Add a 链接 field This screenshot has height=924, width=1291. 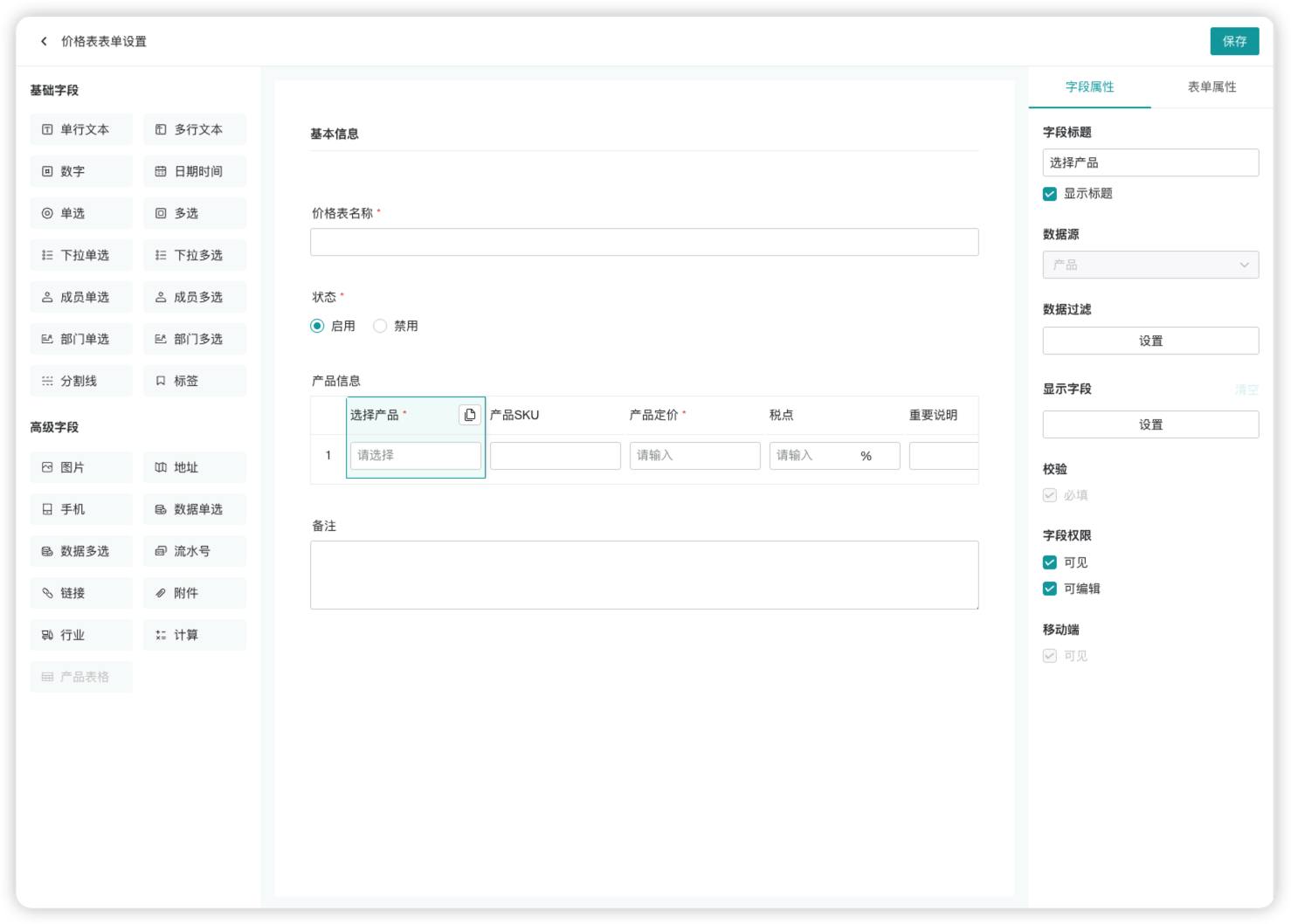coord(81,593)
